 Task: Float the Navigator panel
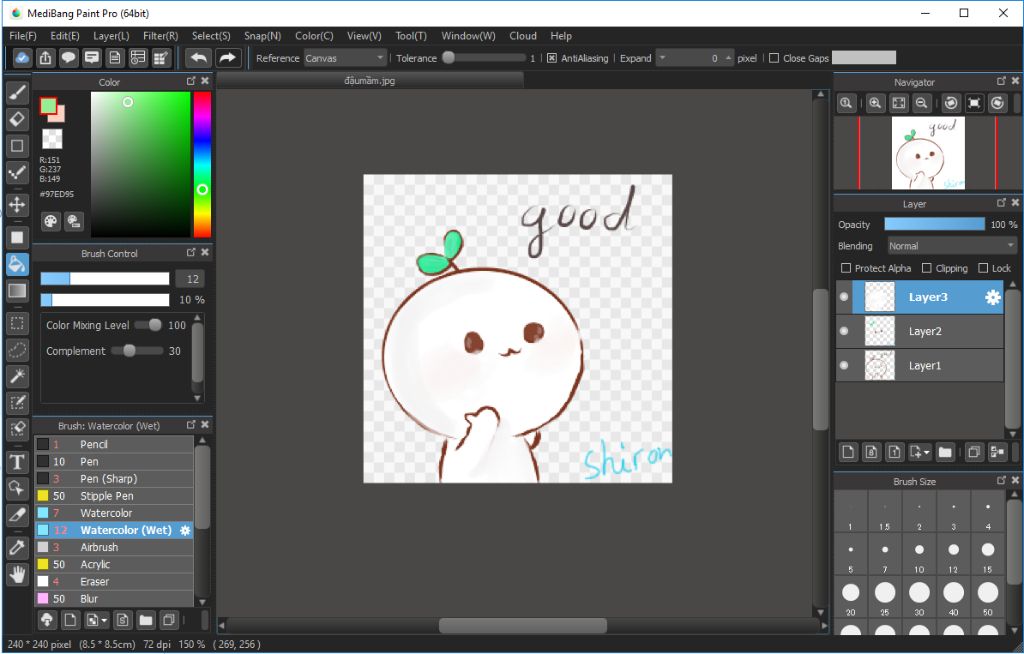[x=1001, y=81]
